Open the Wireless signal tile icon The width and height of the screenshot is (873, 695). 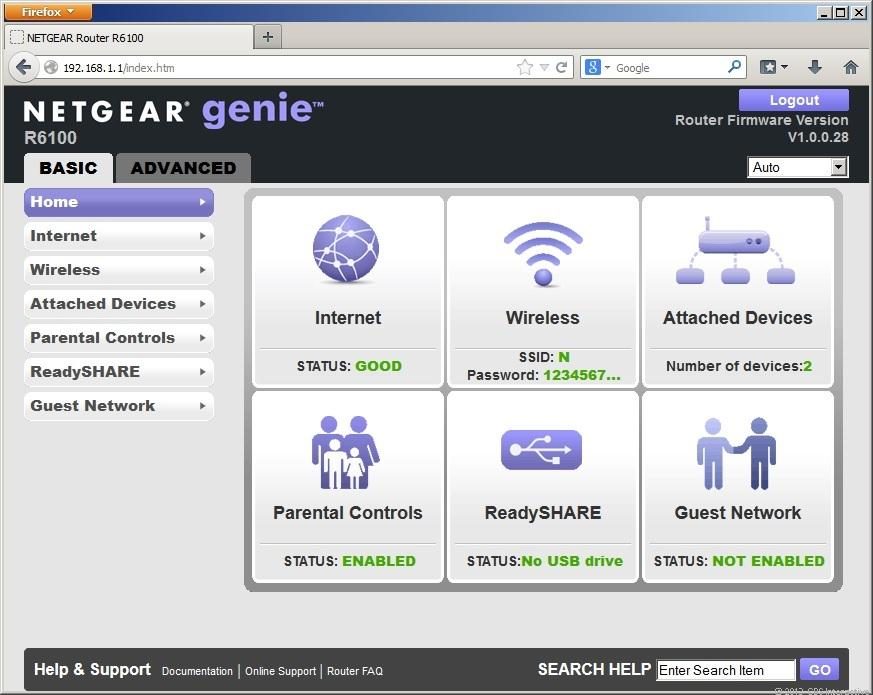click(x=543, y=253)
